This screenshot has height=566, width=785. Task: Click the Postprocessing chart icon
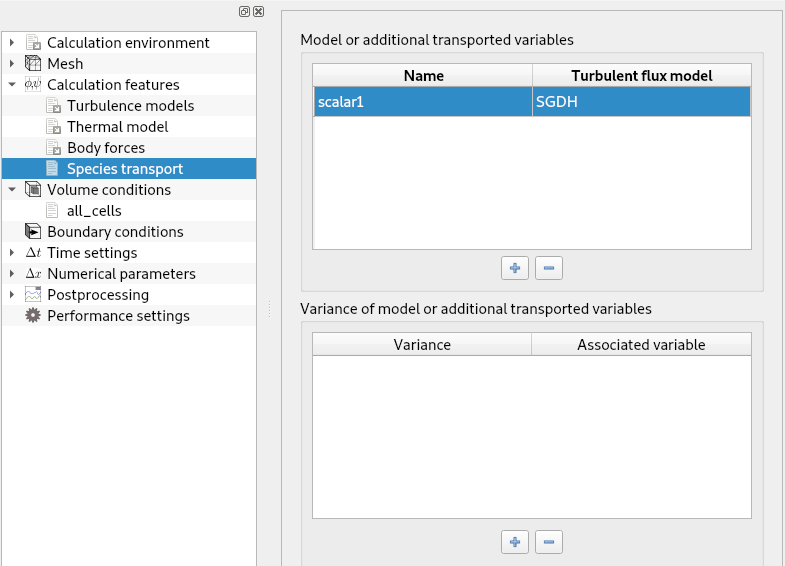(33, 295)
